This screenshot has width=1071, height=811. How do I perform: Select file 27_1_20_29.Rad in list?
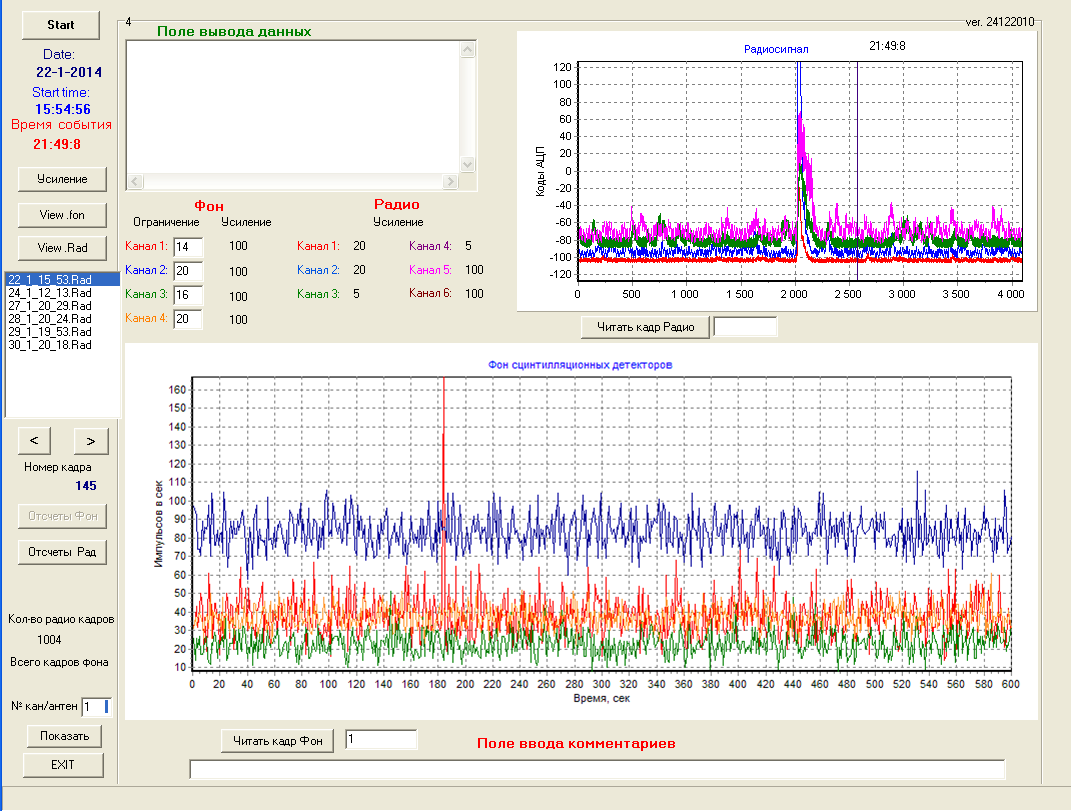[50, 305]
